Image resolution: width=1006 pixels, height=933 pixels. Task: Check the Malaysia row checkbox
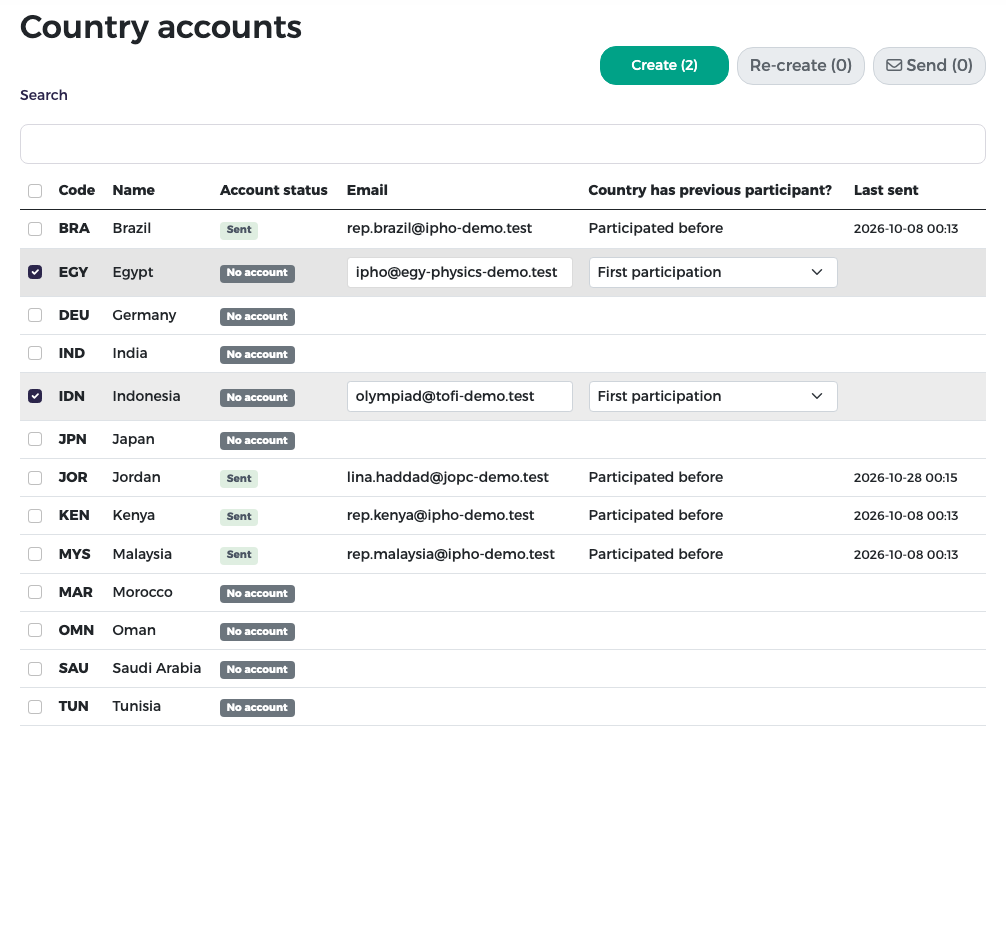coord(35,554)
